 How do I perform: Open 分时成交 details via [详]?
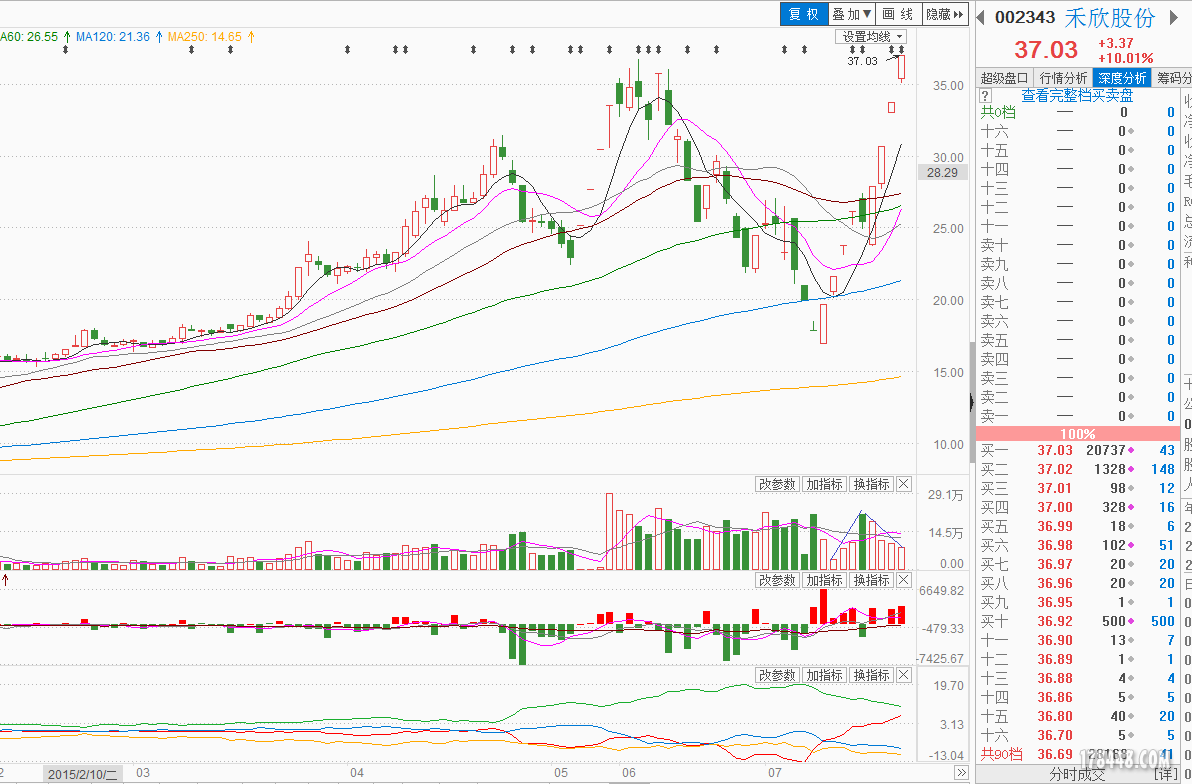(x=1165, y=775)
